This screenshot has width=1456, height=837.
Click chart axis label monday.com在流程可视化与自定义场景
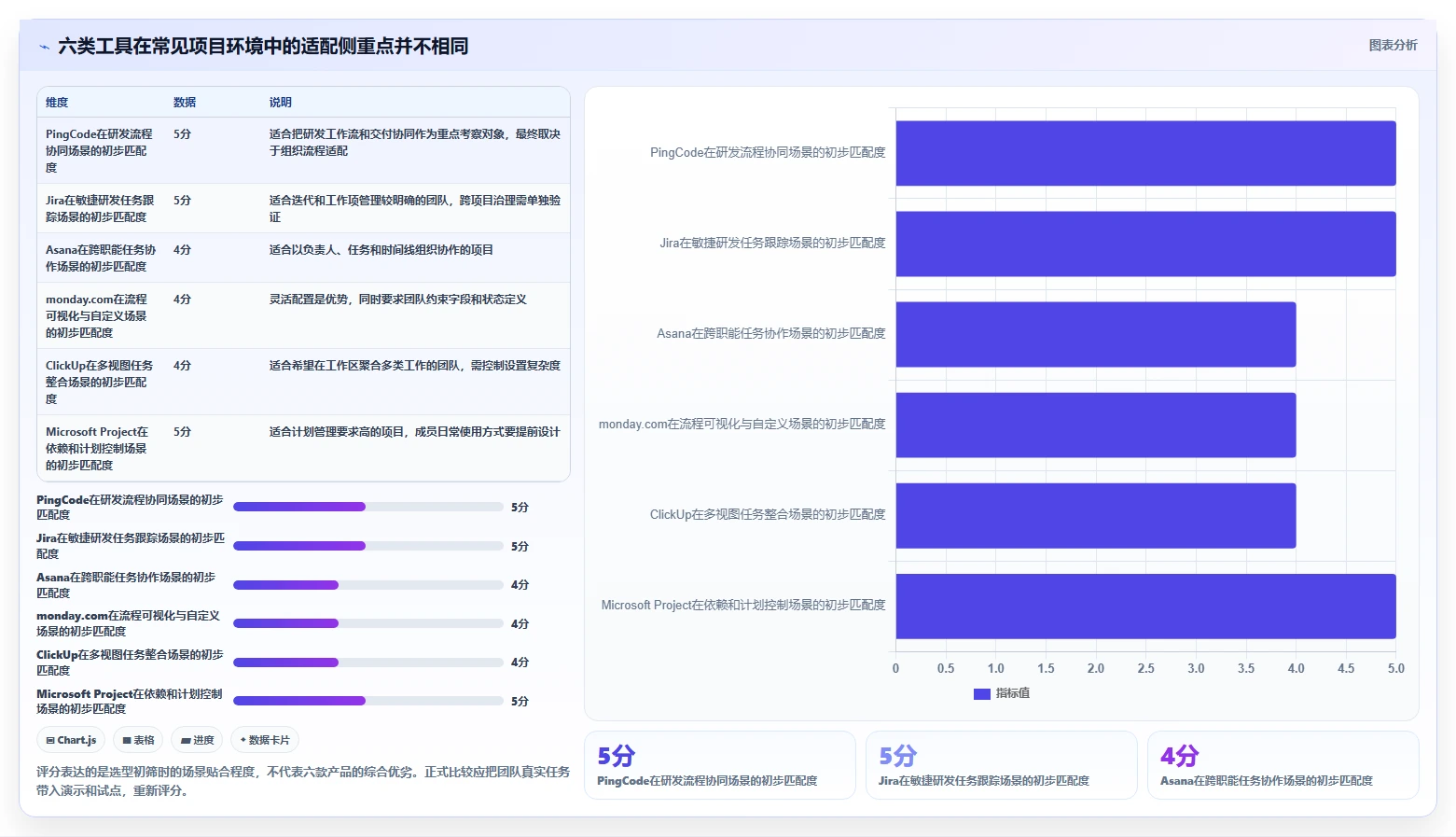[742, 425]
